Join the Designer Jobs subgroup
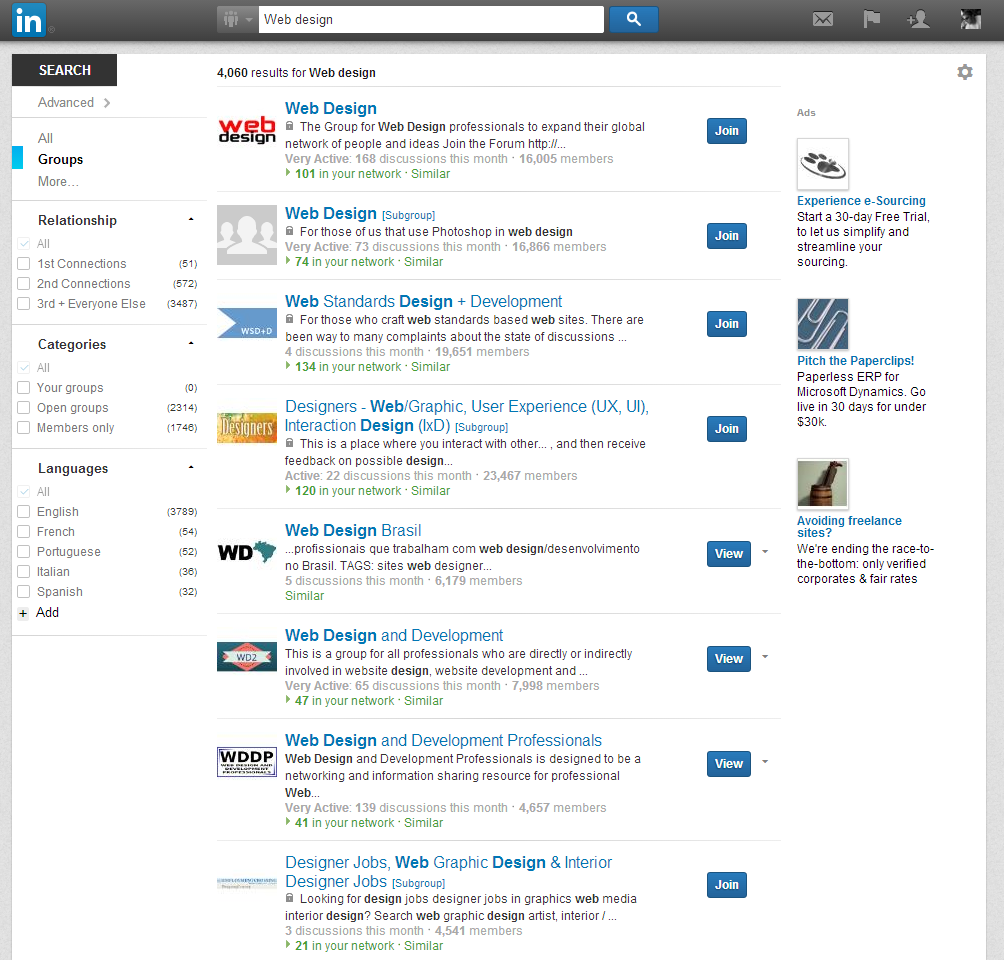1004x960 pixels. point(727,884)
